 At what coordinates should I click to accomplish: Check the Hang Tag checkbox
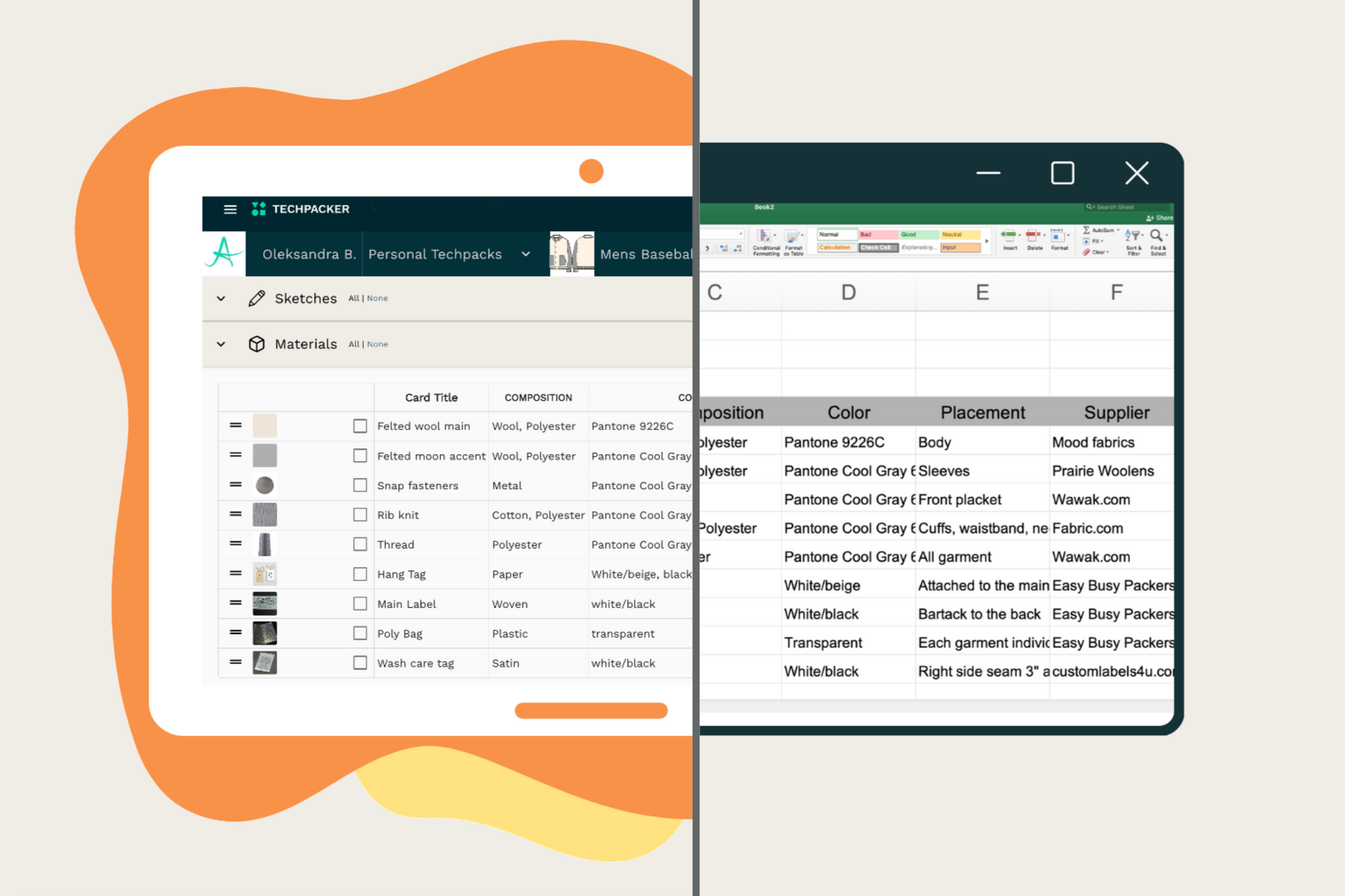coord(360,573)
